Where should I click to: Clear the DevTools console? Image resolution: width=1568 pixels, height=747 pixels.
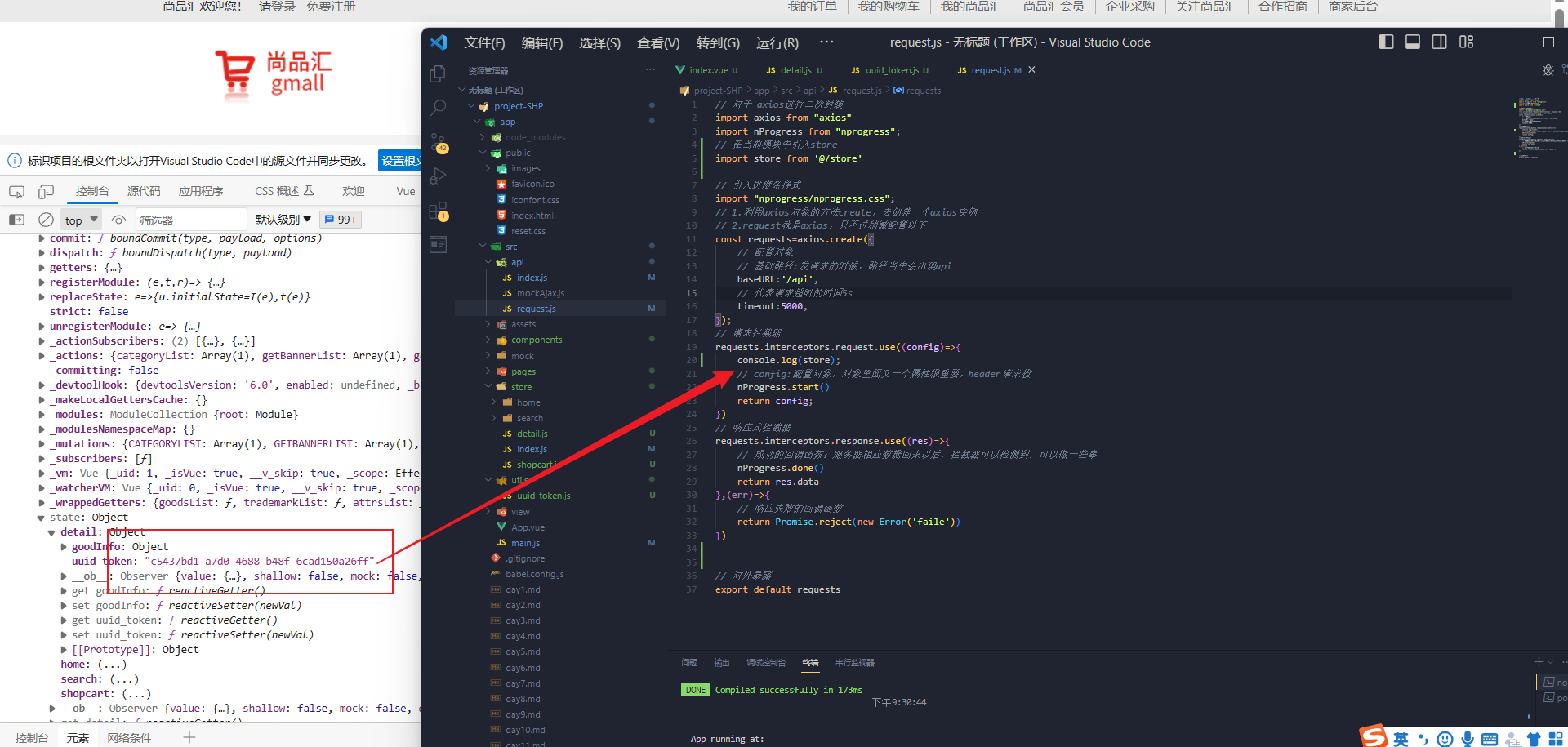46,219
